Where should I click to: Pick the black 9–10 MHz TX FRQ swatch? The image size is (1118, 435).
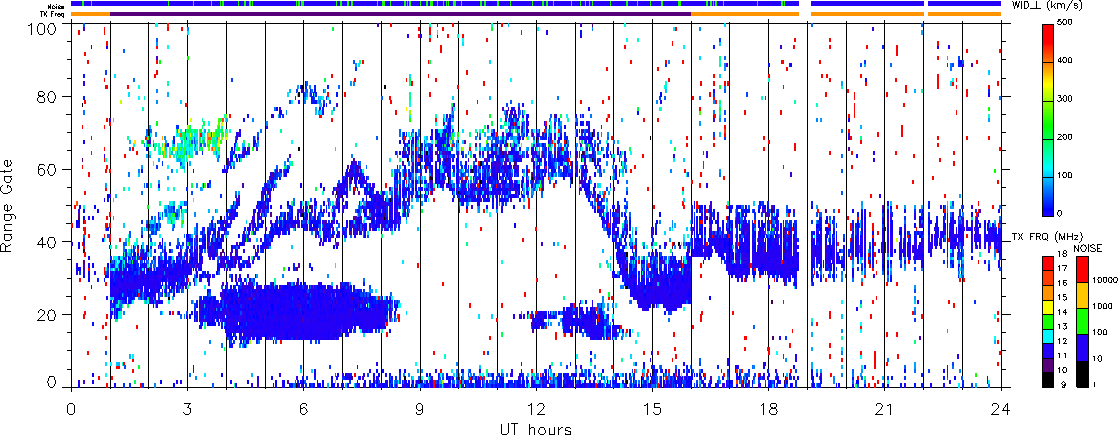tap(1048, 380)
